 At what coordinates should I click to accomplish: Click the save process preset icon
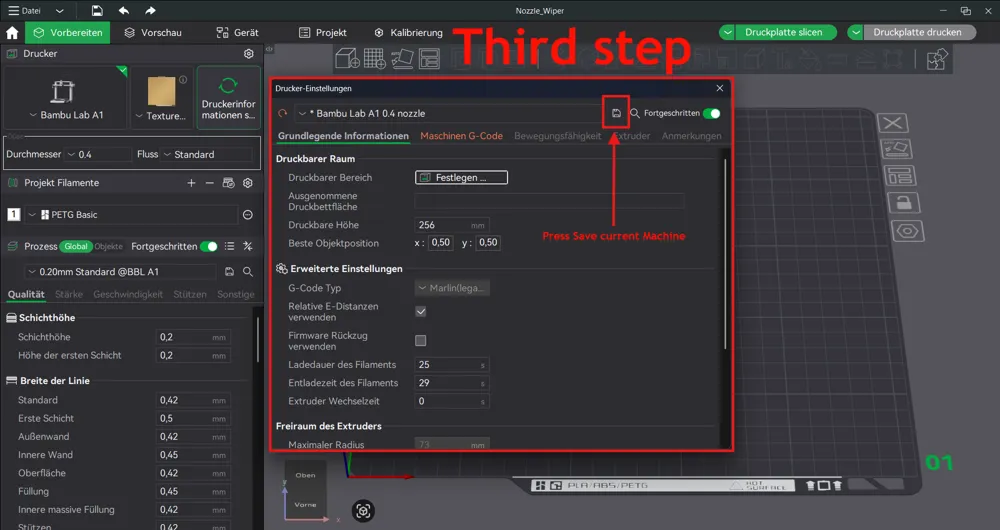coord(229,272)
